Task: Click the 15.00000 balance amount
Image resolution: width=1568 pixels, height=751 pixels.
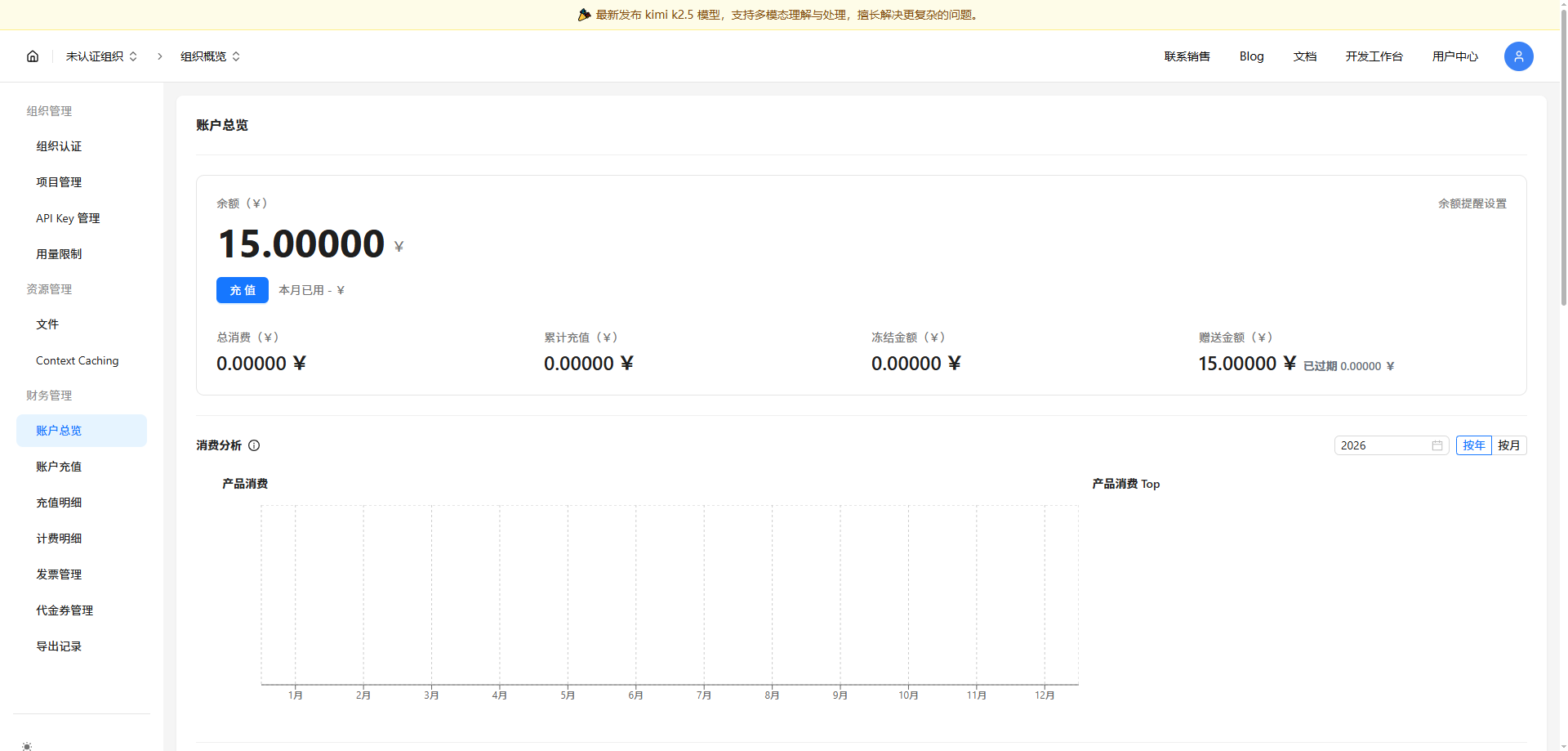Action: (301, 244)
